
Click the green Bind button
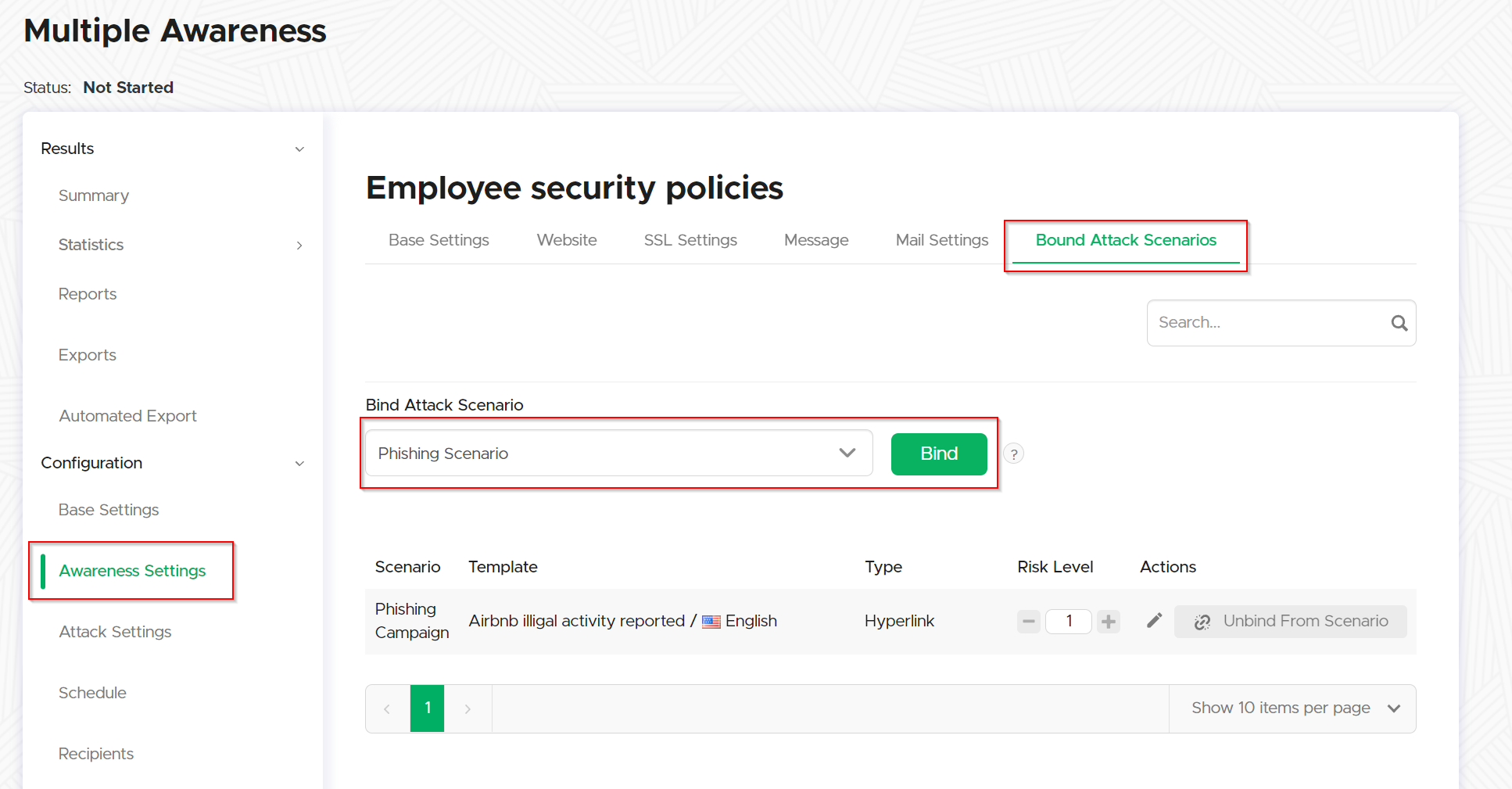pyautogui.click(x=939, y=454)
